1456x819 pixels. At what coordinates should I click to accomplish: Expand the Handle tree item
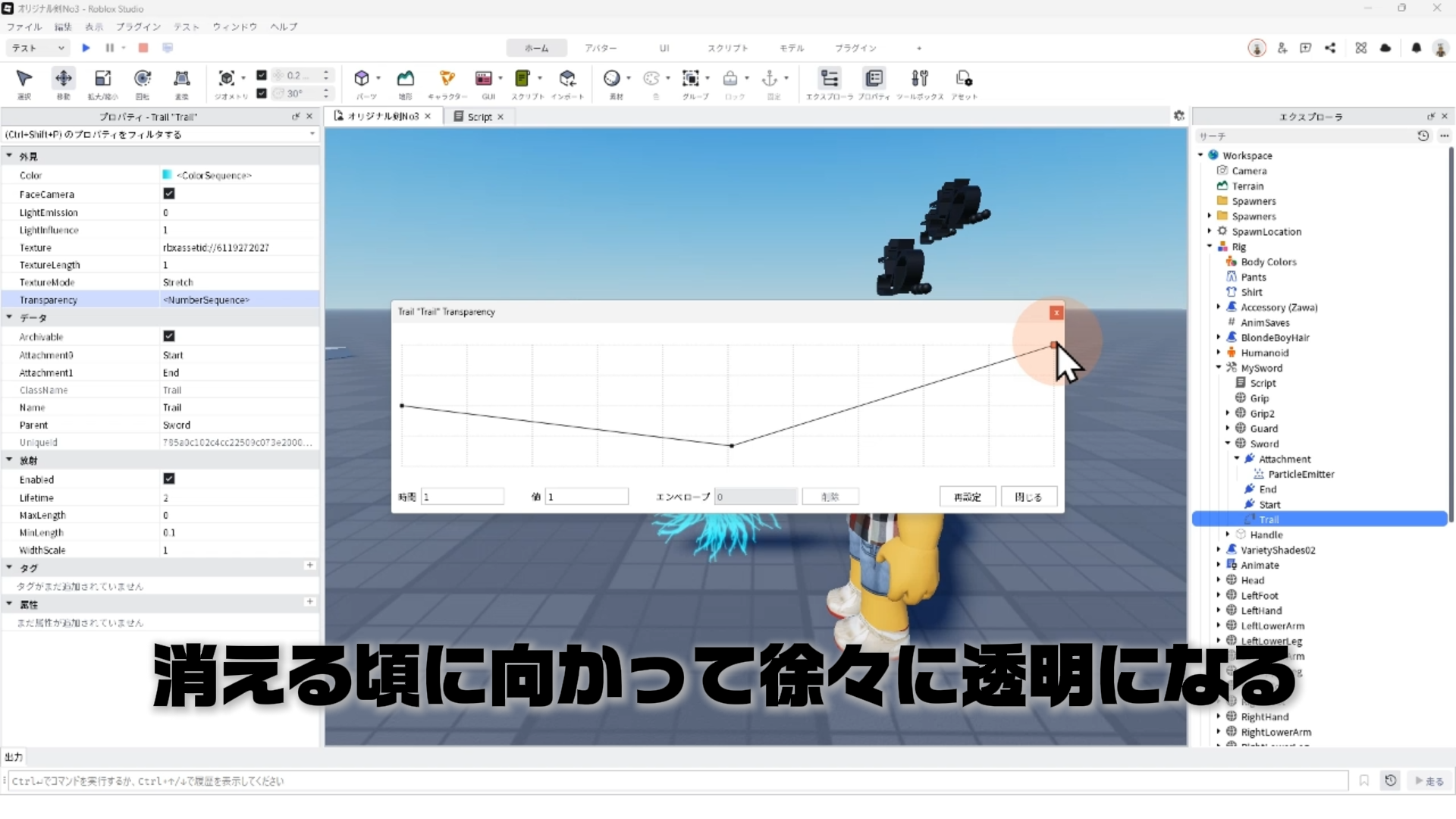pyautogui.click(x=1228, y=535)
